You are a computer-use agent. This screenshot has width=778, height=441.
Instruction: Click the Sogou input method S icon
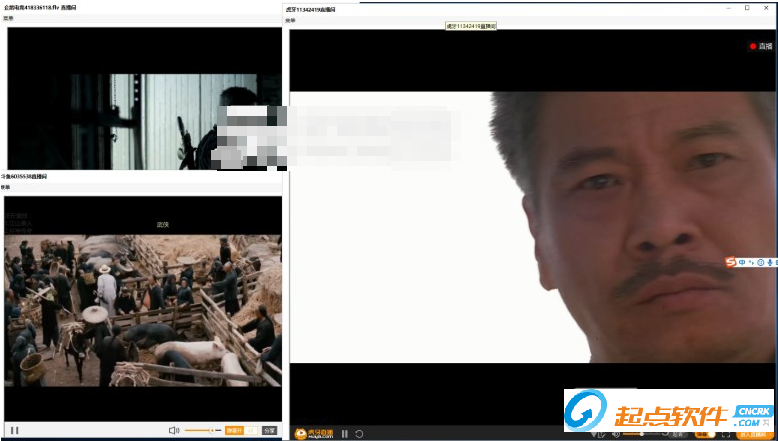click(x=730, y=262)
